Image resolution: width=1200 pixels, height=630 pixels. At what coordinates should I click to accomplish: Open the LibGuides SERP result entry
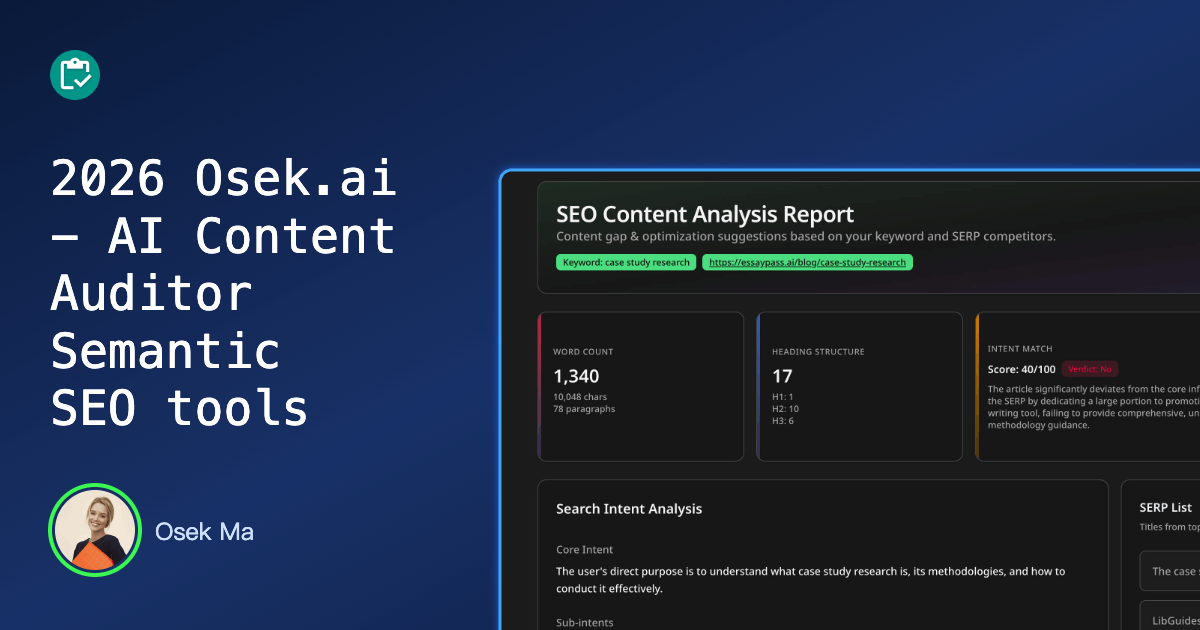[x=1172, y=619]
